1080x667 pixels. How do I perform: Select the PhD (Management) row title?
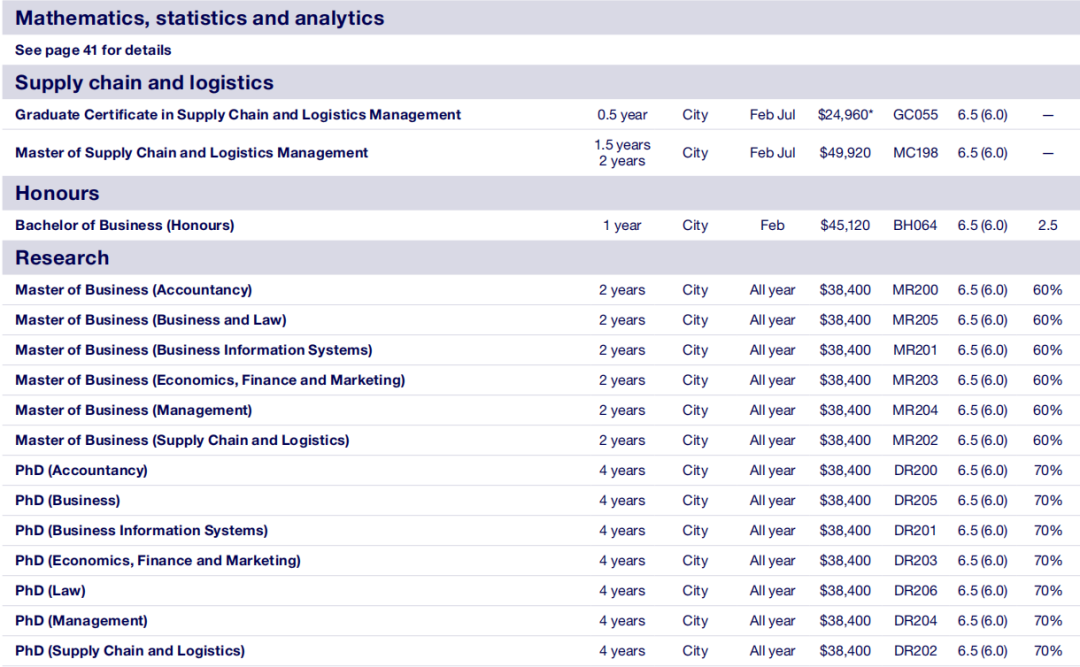81,621
